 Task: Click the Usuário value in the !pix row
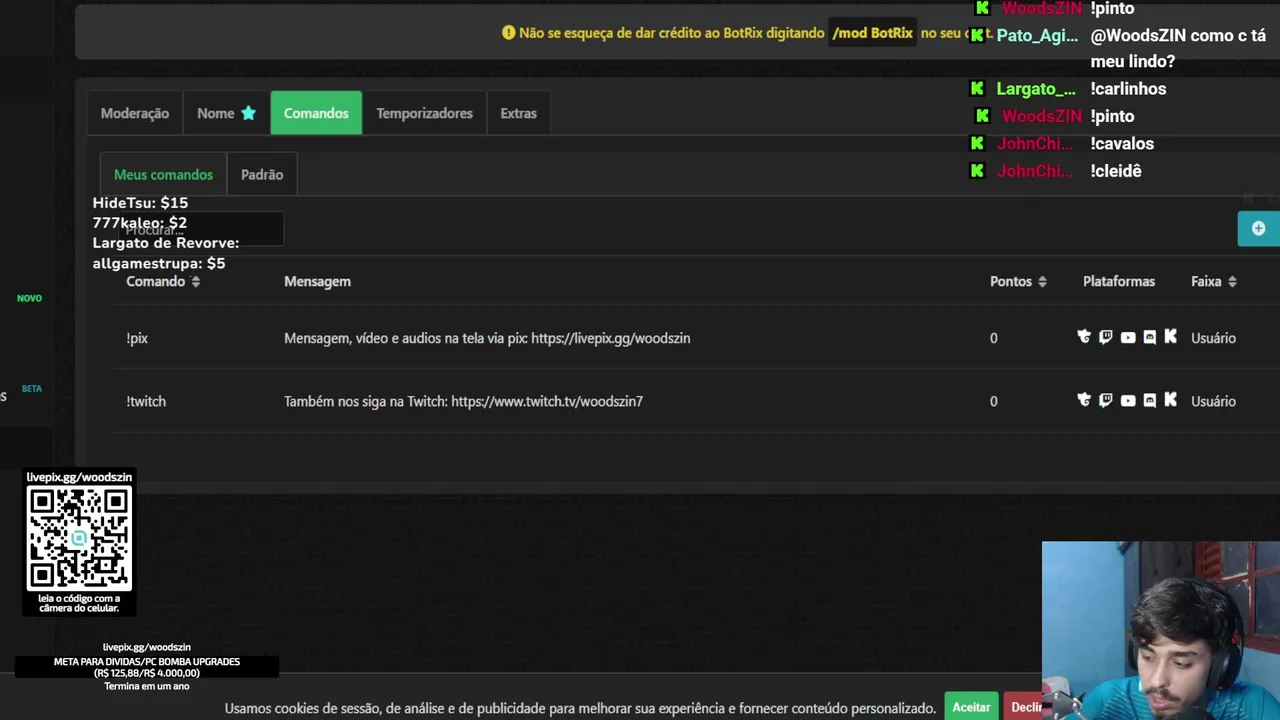(x=1213, y=338)
